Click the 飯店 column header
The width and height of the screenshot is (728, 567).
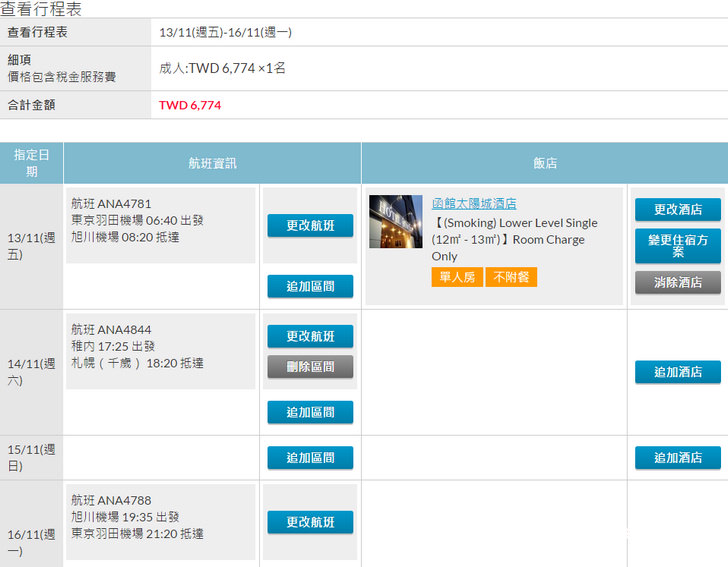[x=545, y=163]
